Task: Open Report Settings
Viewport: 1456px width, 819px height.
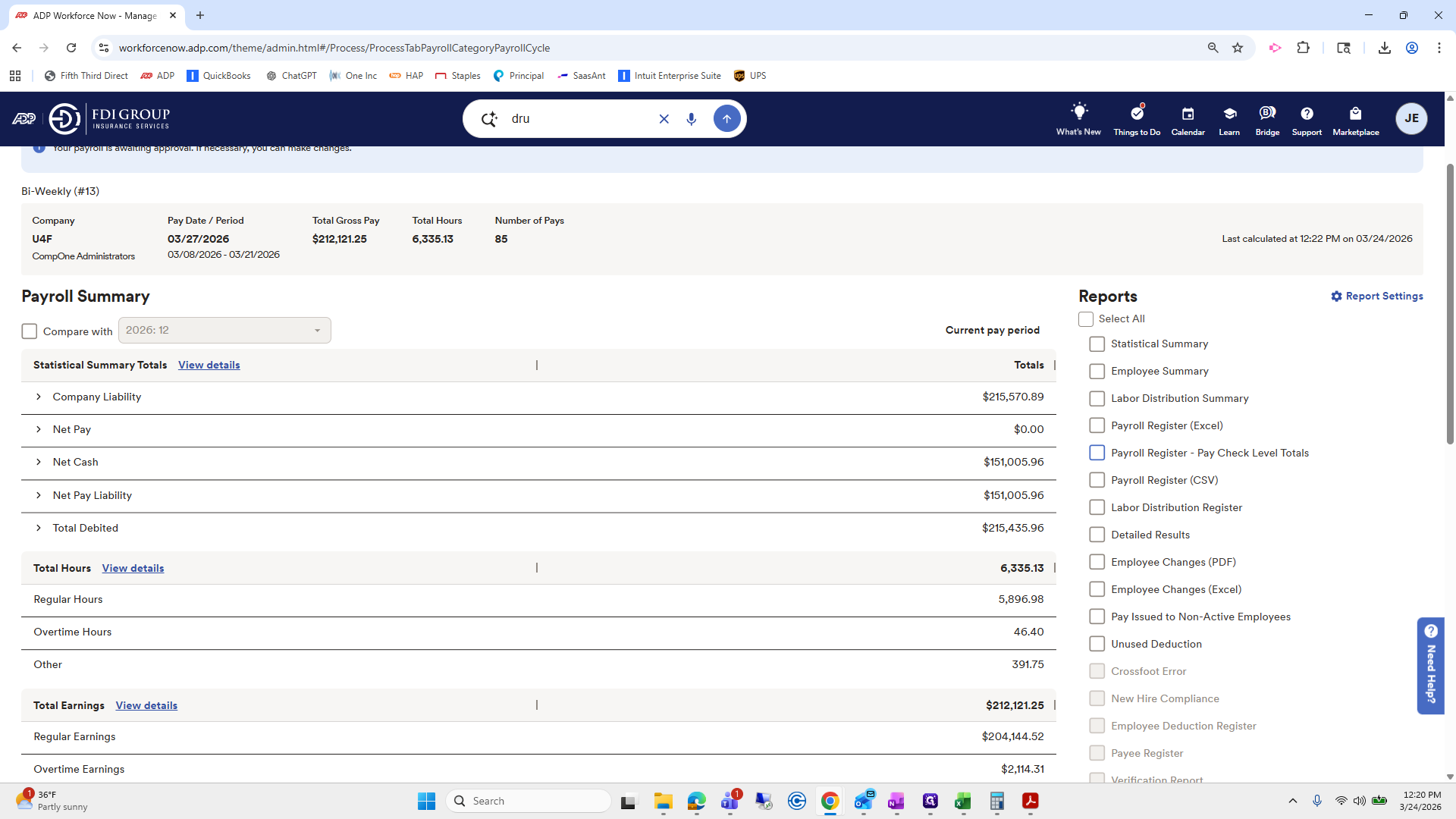Action: point(1377,296)
